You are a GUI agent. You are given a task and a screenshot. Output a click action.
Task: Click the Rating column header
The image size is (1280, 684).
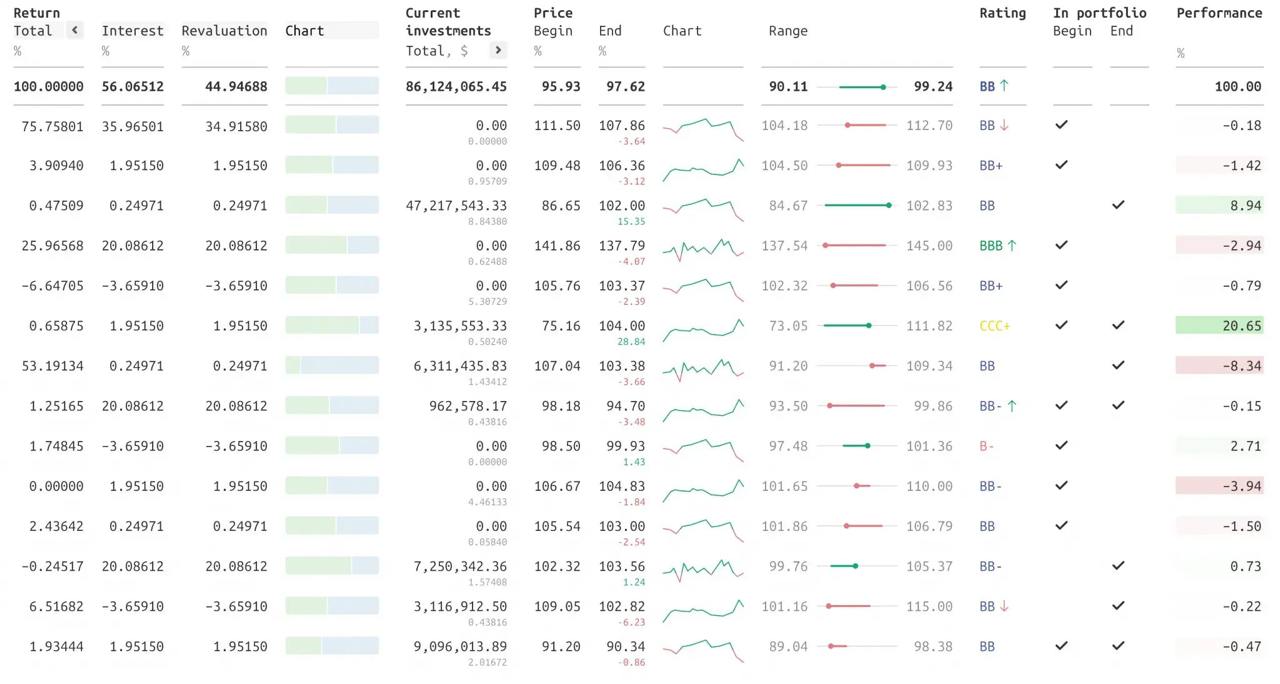click(x=1002, y=13)
